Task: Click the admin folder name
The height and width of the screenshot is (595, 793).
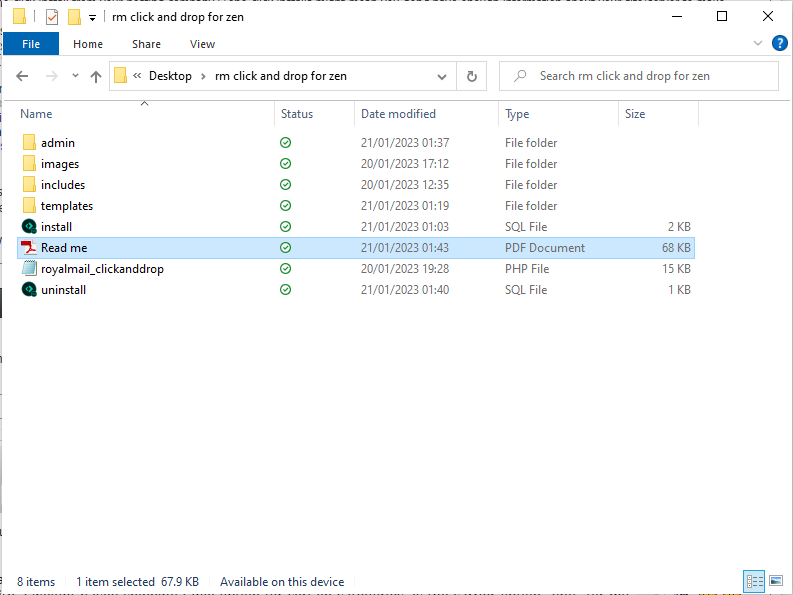Action: (58, 143)
